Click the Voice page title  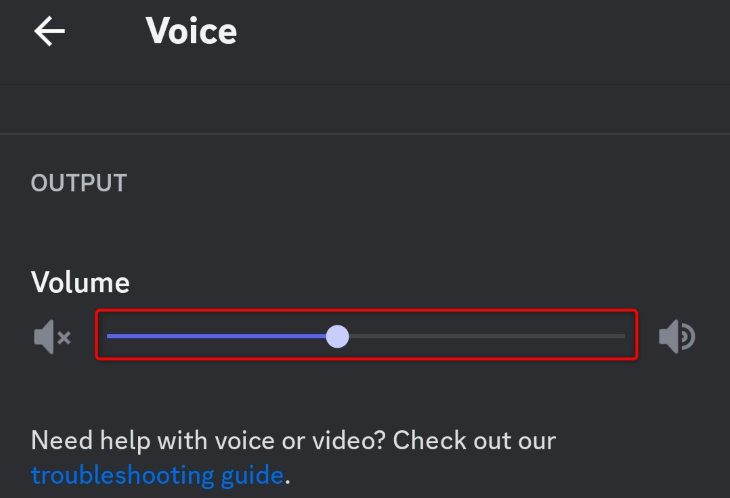click(x=191, y=31)
